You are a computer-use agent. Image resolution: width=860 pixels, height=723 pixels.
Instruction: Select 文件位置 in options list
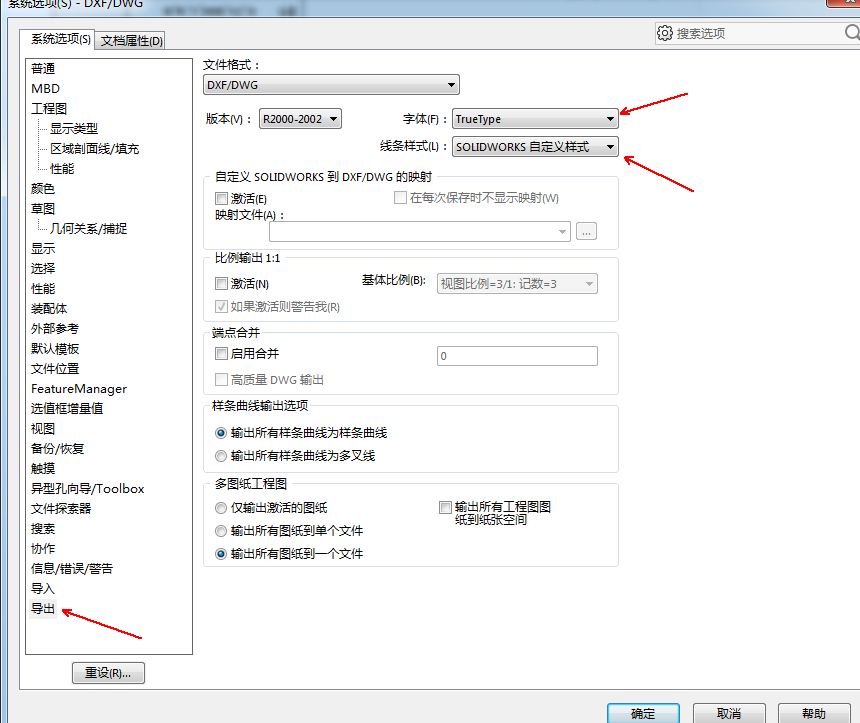[55, 369]
